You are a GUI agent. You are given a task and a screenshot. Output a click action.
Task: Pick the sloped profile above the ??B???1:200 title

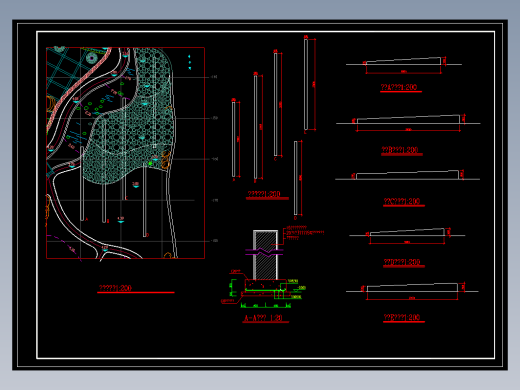point(408,119)
